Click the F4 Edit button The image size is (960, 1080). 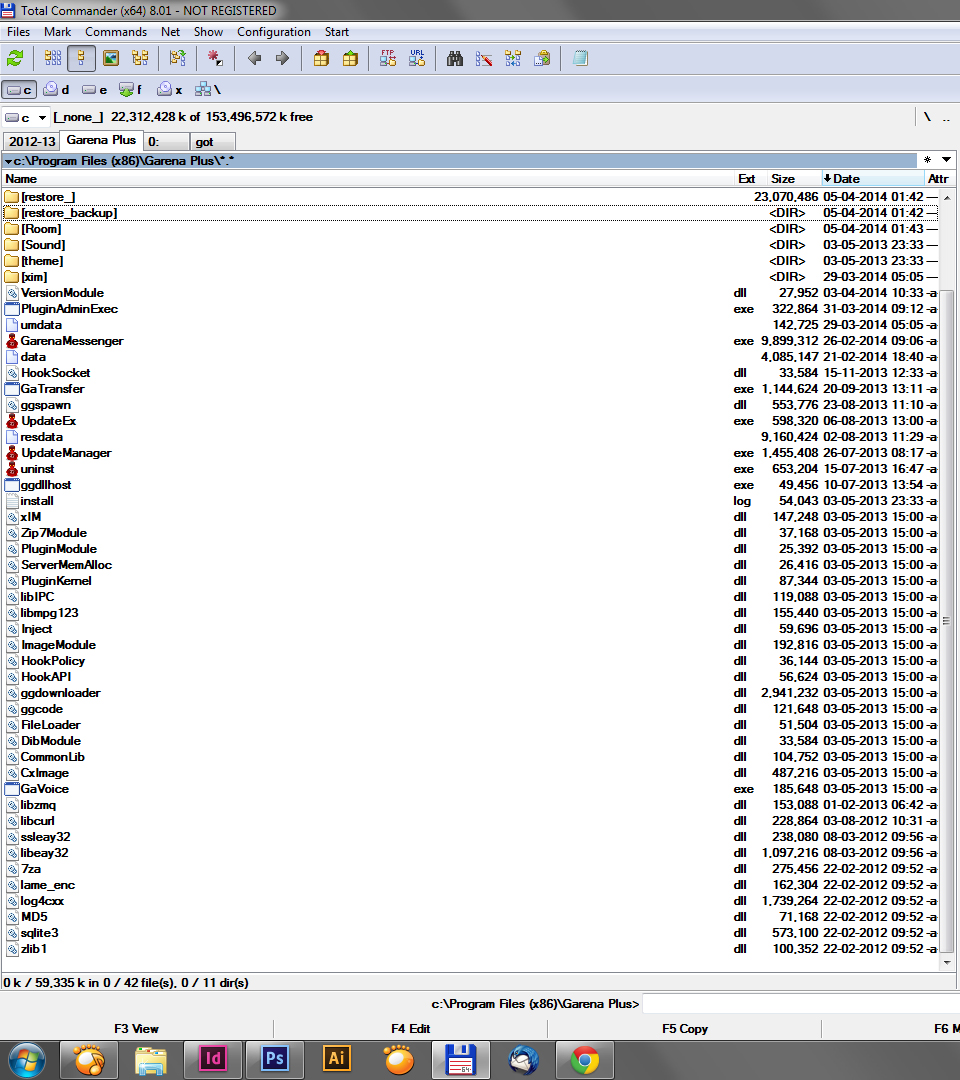coord(410,1028)
